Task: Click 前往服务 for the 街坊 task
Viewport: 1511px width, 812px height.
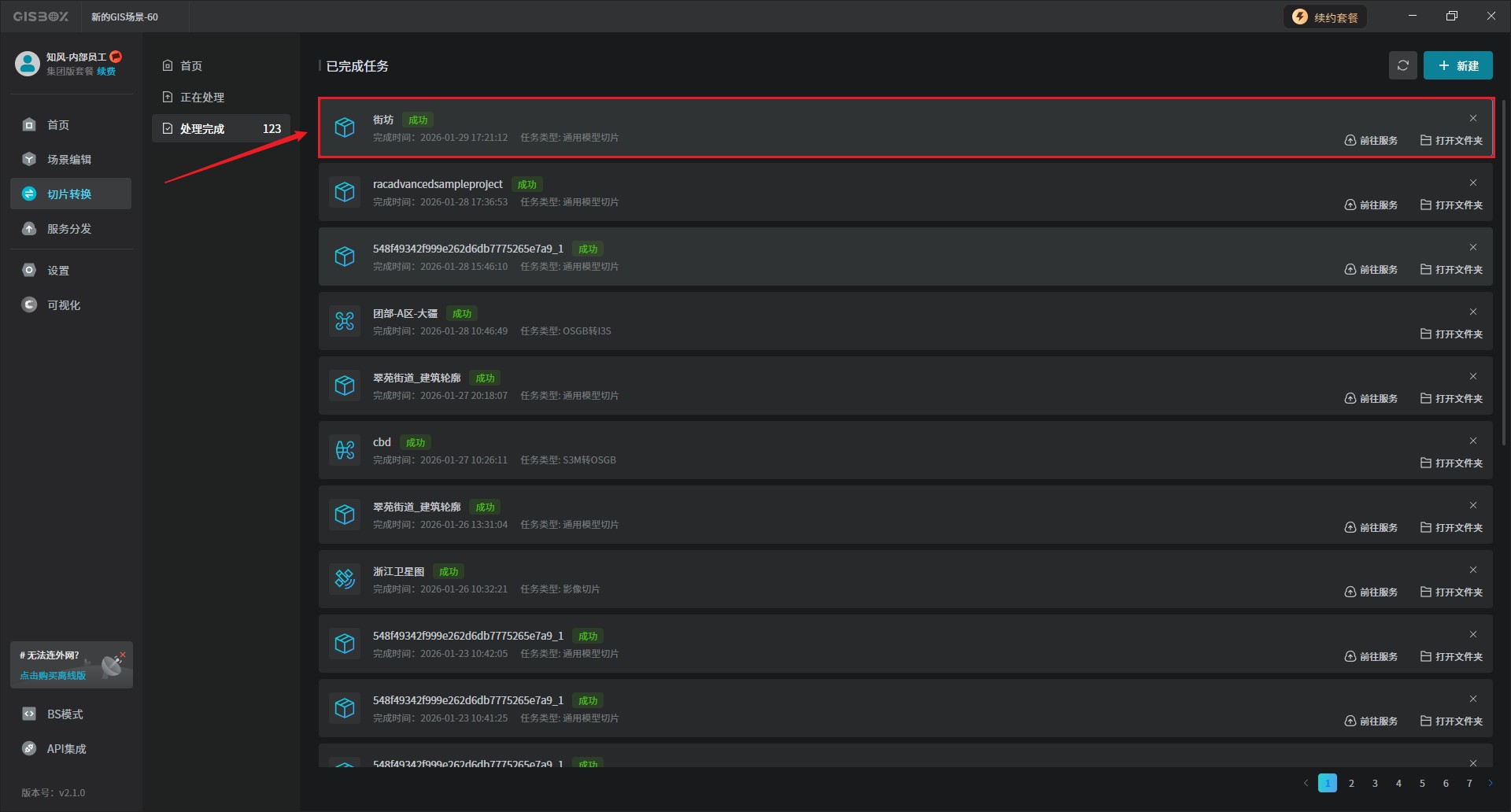Action: pos(1371,141)
